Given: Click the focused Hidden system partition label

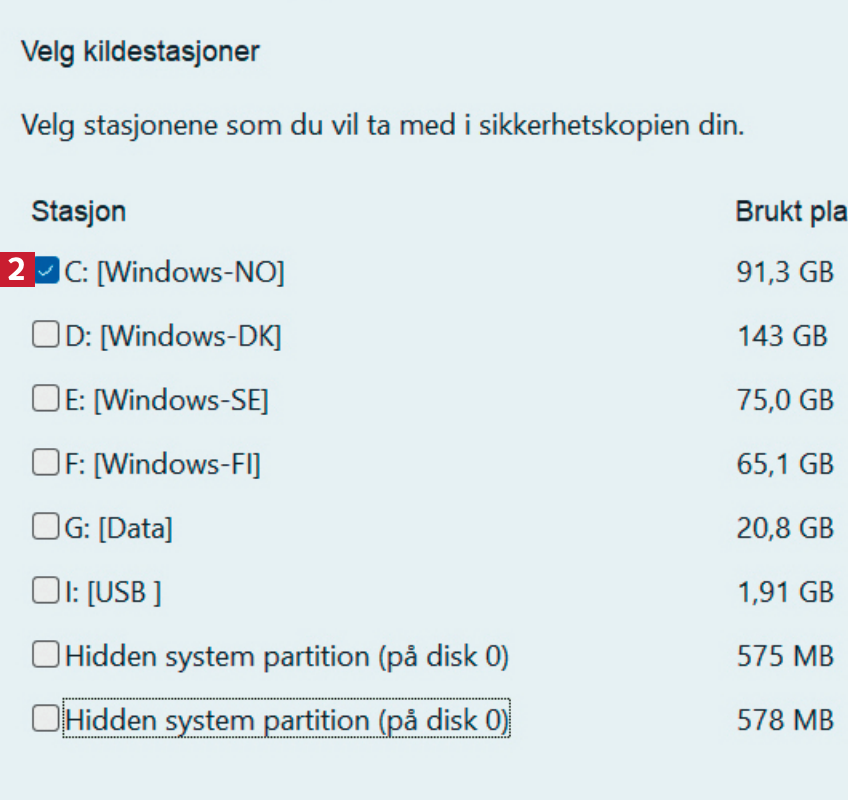Looking at the screenshot, I should (x=287, y=720).
